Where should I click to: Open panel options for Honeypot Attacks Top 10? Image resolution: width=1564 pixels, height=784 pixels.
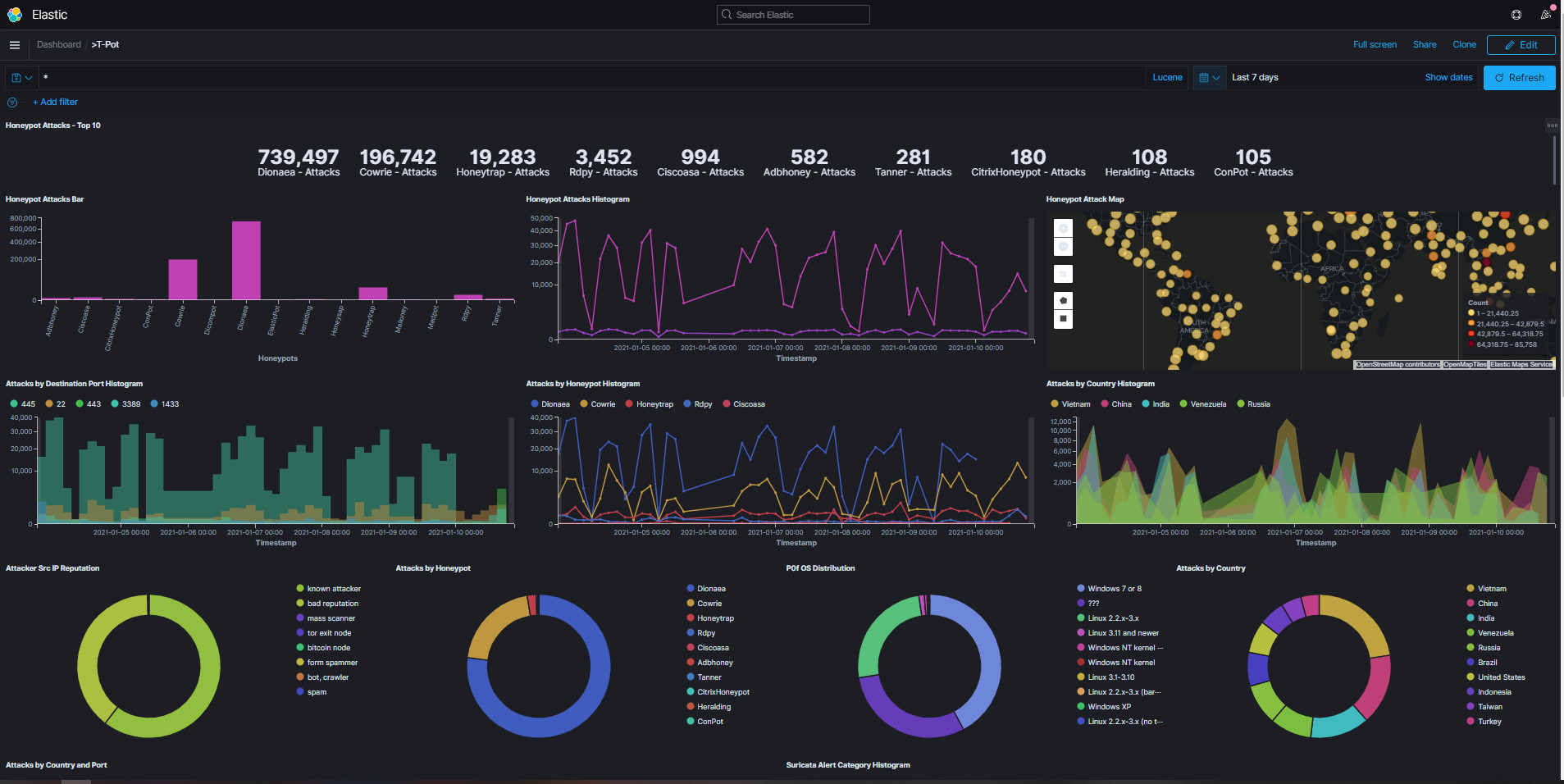pos(1552,125)
